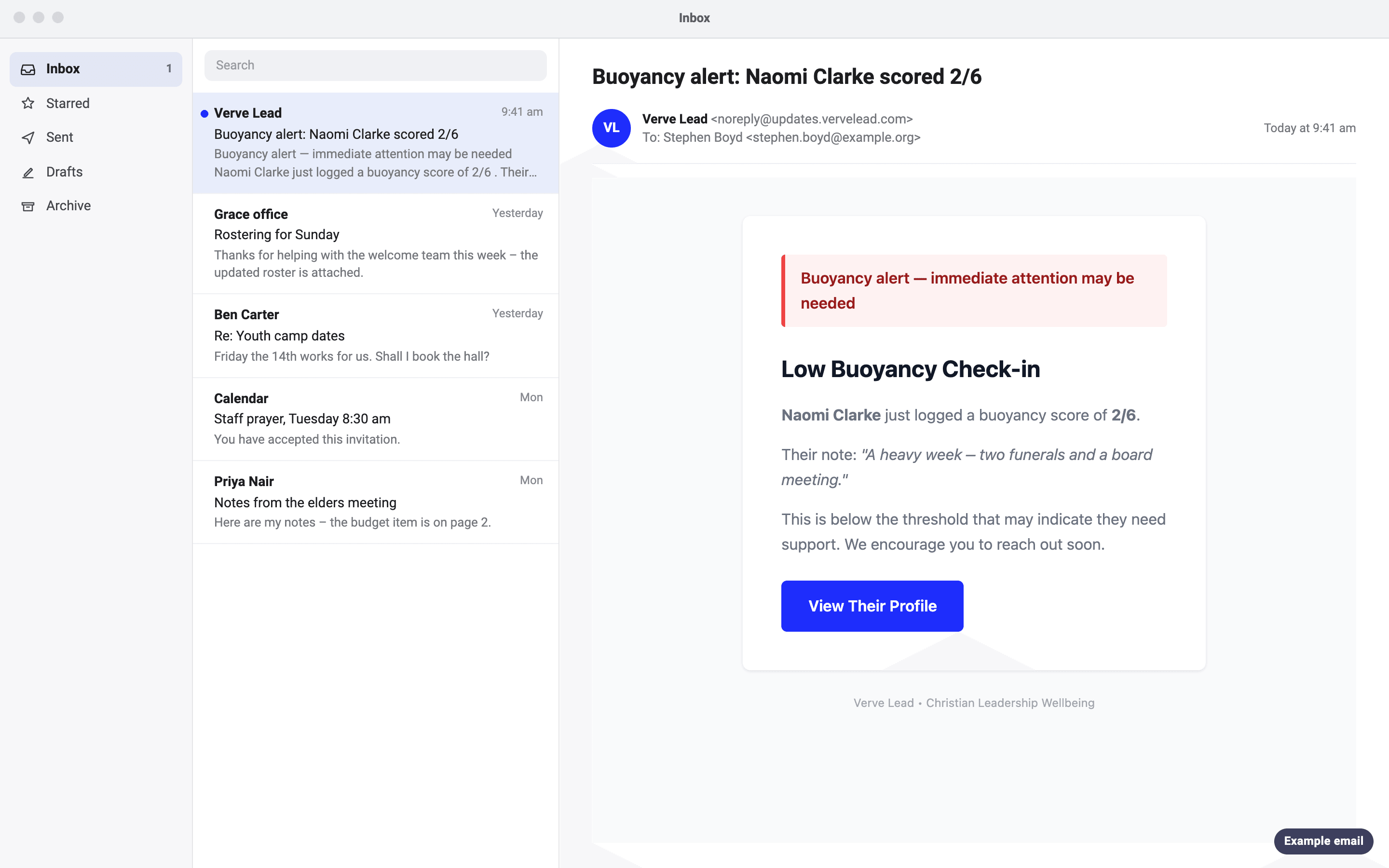
Task: Click the Sent paper plane icon
Action: (28, 138)
